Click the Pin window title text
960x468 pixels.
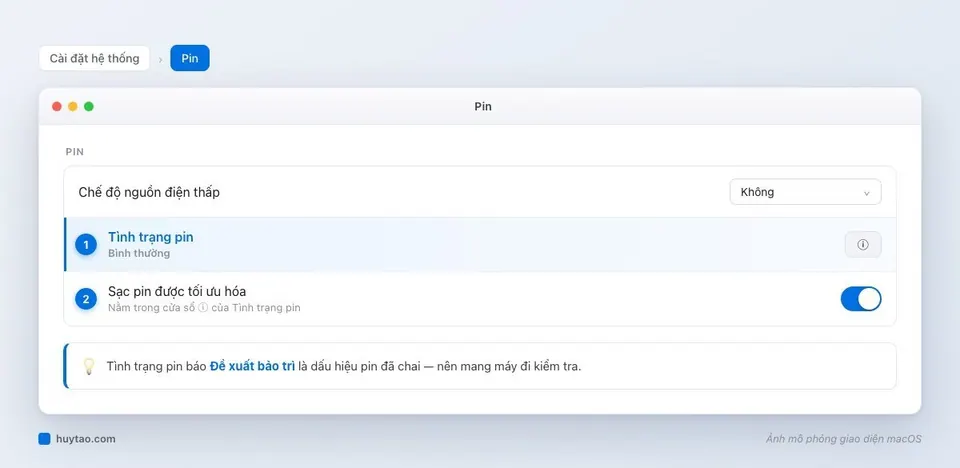[x=483, y=107]
